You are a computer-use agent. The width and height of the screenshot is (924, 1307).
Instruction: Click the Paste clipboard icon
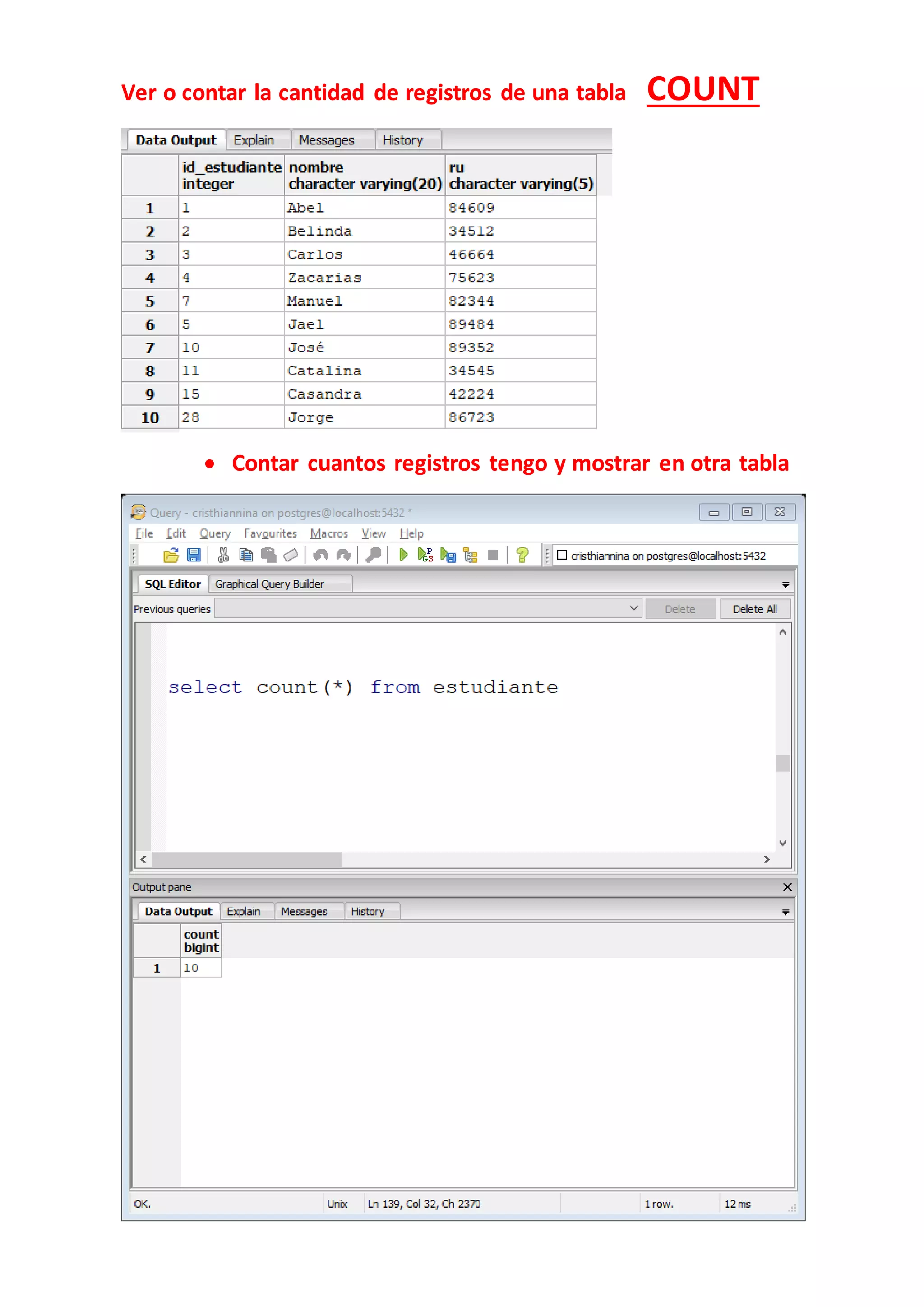click(x=268, y=555)
